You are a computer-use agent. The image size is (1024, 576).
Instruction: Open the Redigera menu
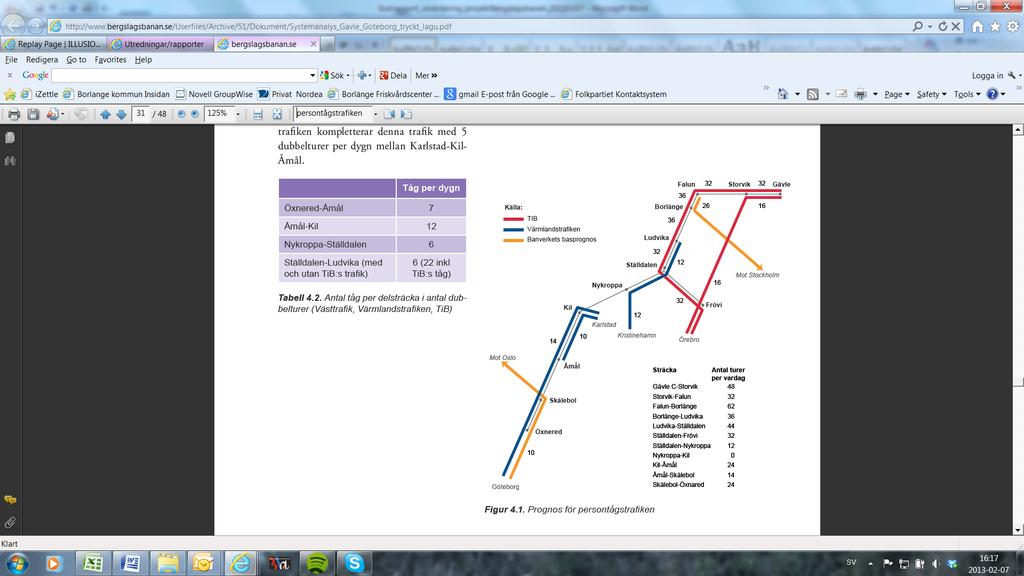(x=42, y=59)
